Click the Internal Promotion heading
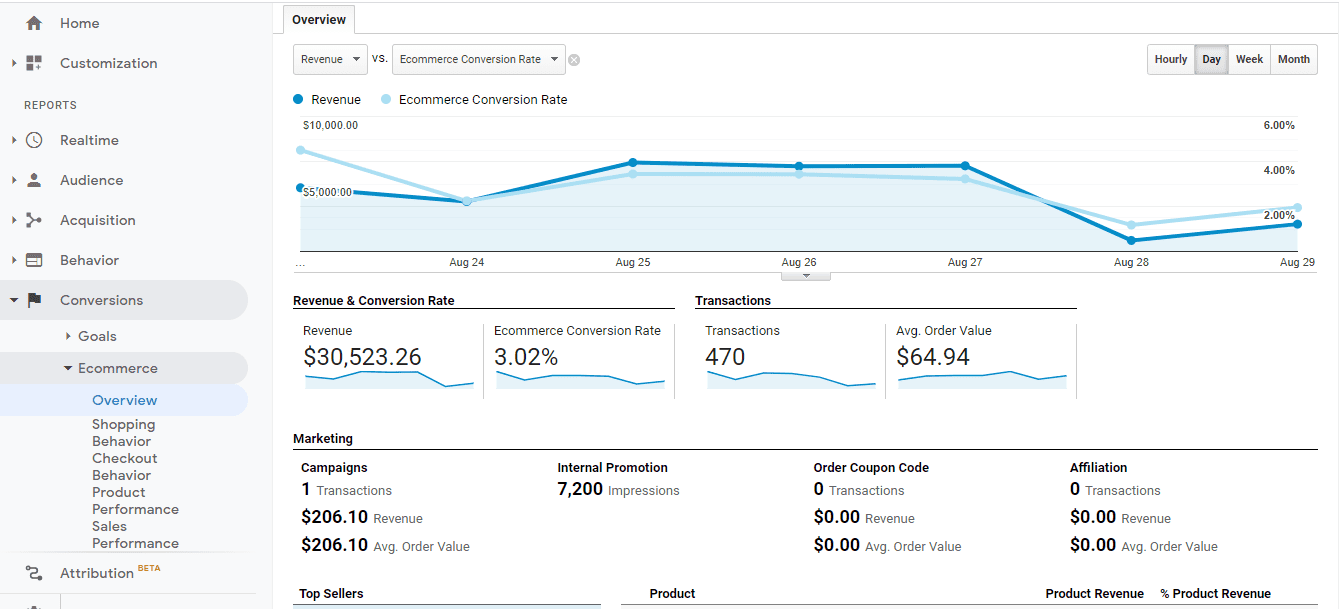The width and height of the screenshot is (1339, 609). (612, 467)
